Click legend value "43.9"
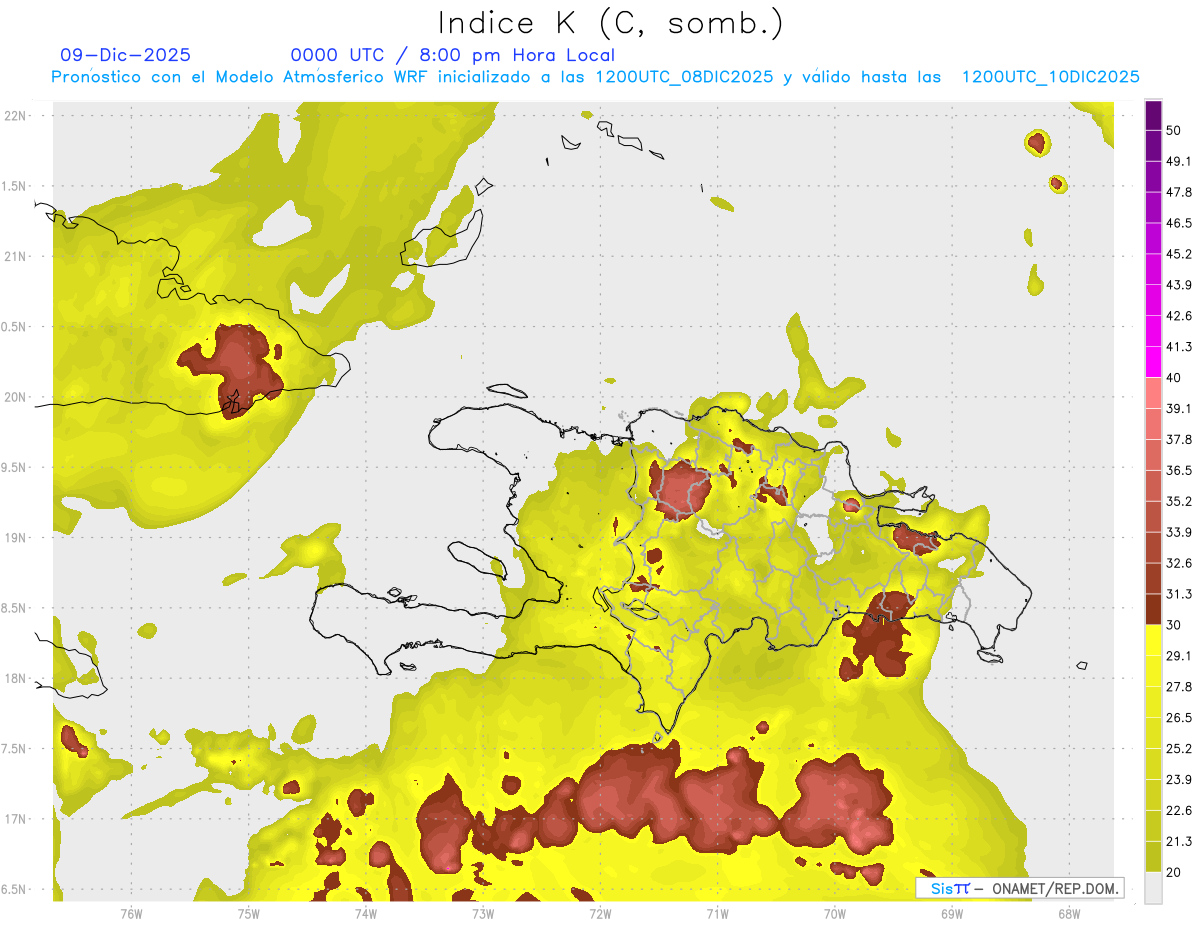The width and height of the screenshot is (1200, 927). (x=1179, y=285)
